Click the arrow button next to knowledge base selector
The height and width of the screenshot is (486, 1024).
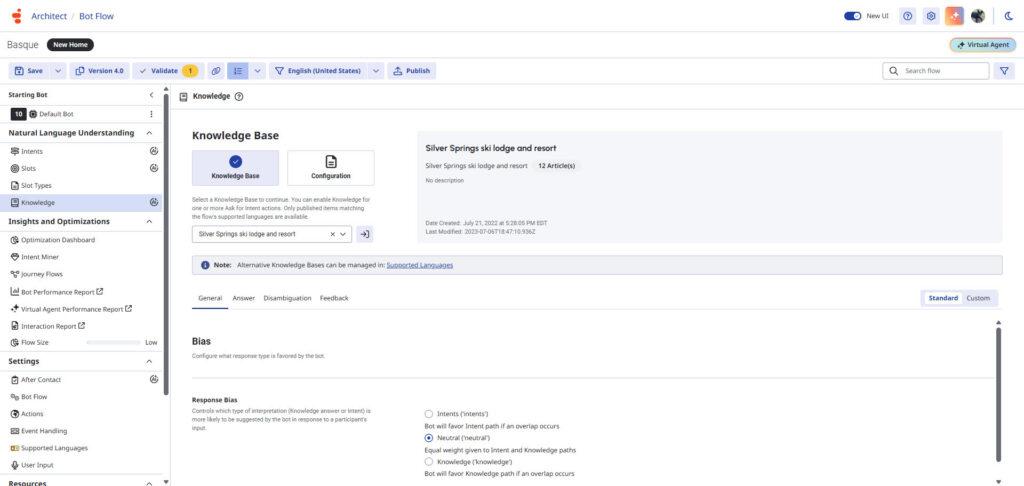(x=365, y=234)
